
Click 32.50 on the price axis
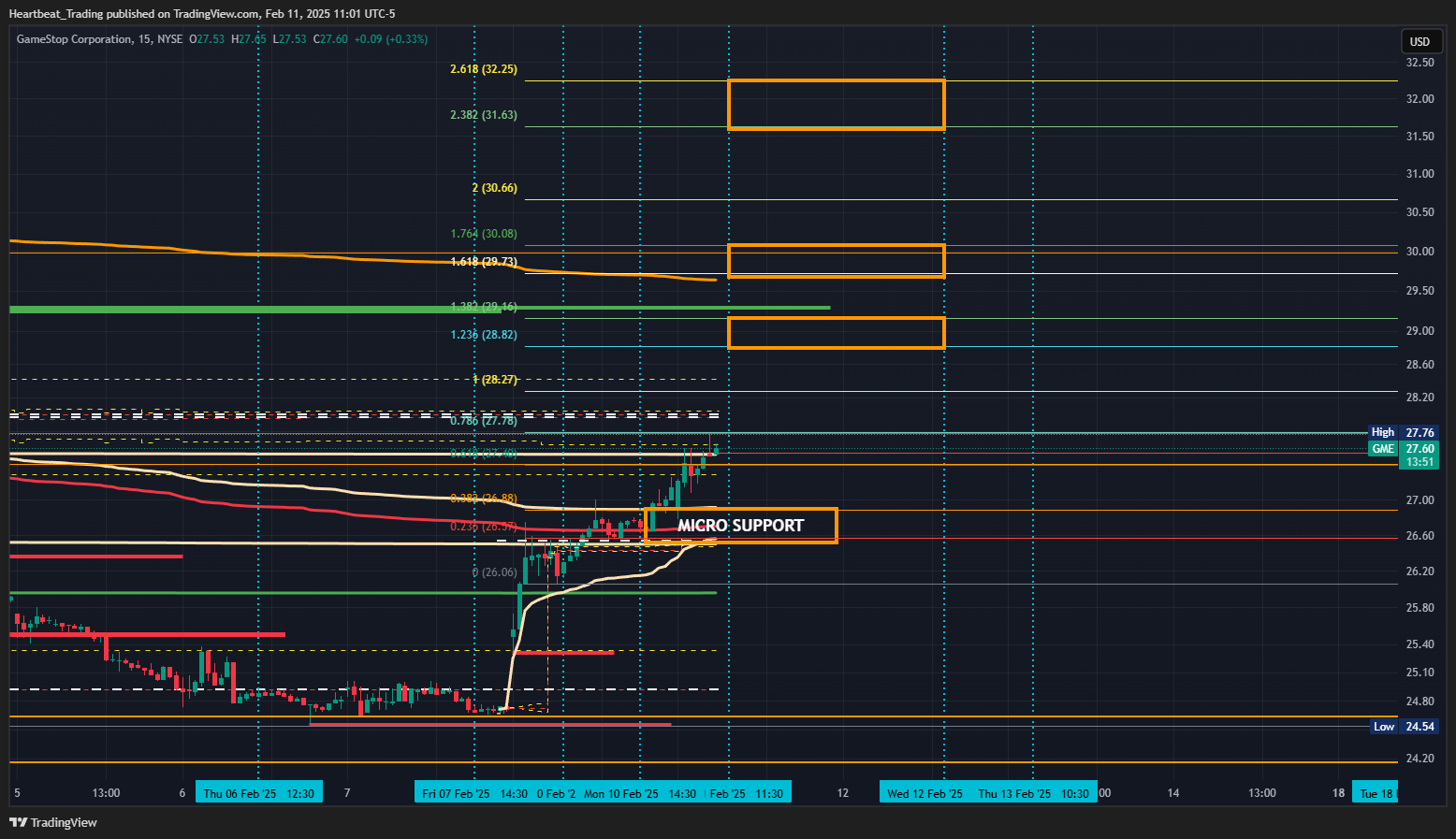[1420, 63]
